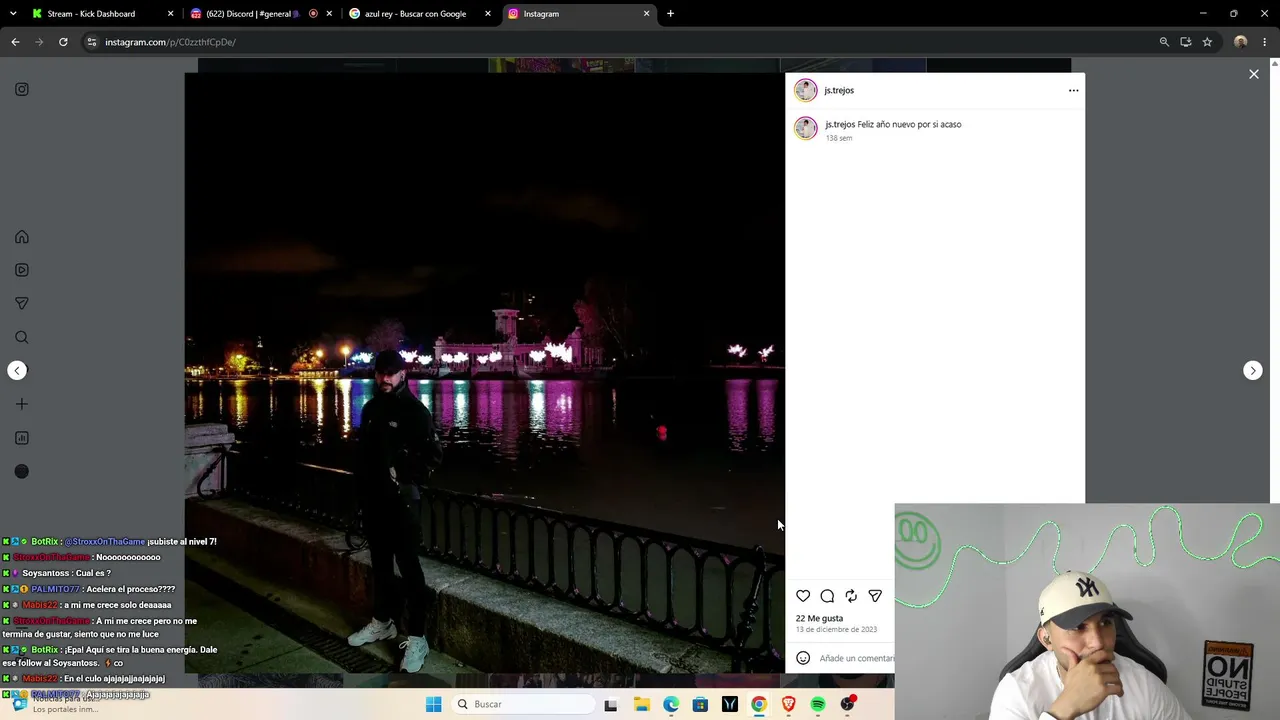Screen dimensions: 1280x720
Task: Repost this post using the arrows icon
Action: tap(851, 596)
